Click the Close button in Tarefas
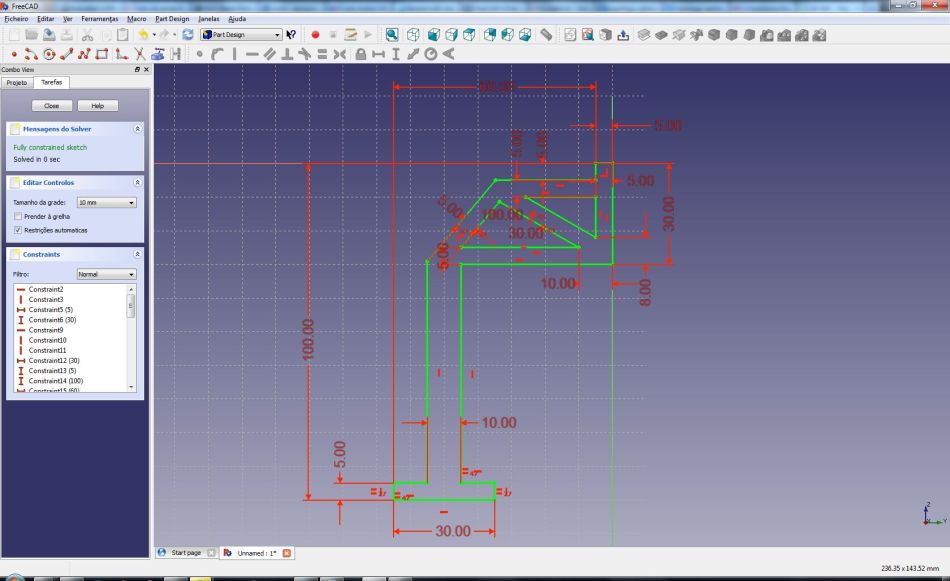950x581 pixels. [51, 105]
